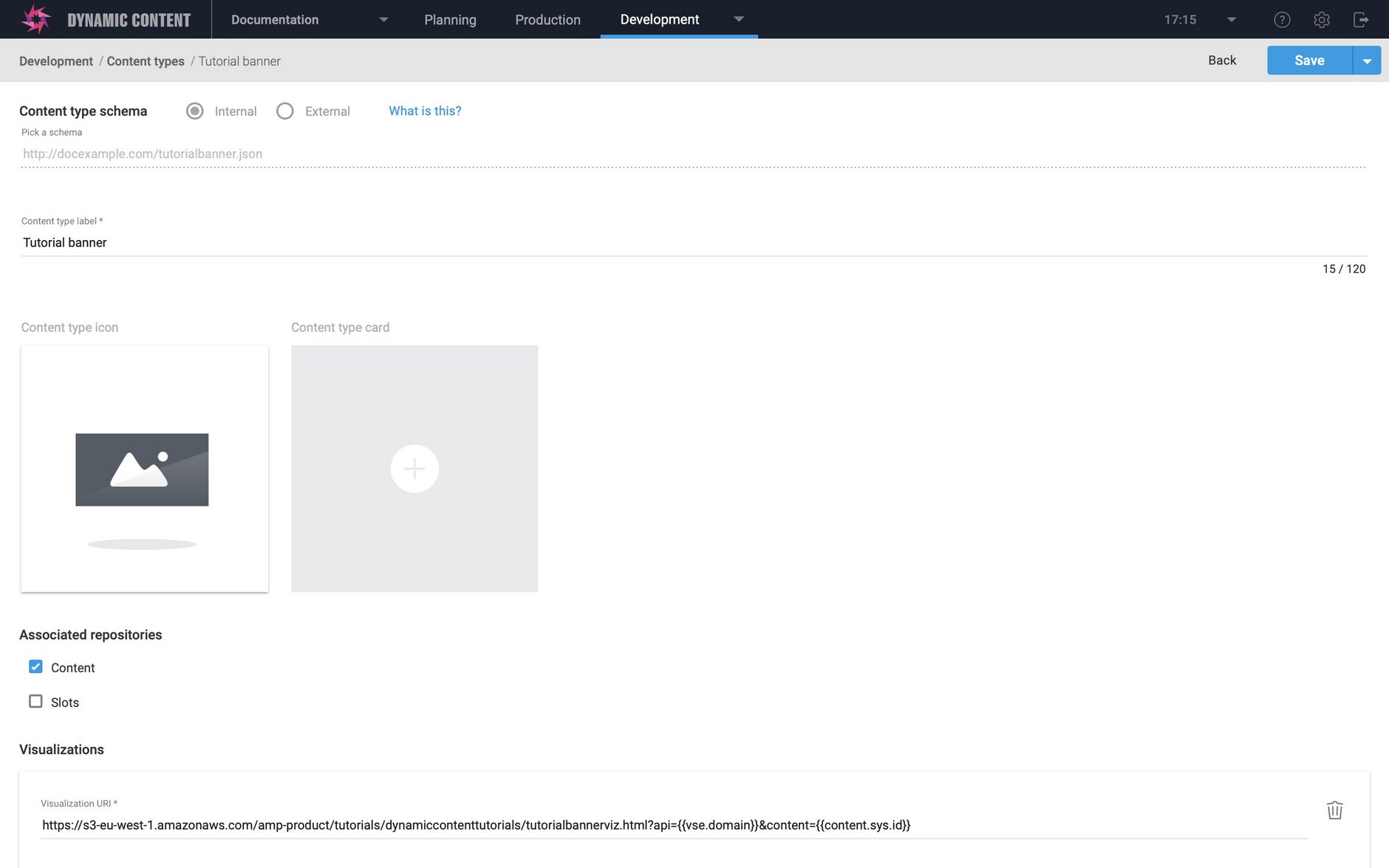Delete the visualization with the trash icon
Image resolution: width=1389 pixels, height=868 pixels.
1335,810
